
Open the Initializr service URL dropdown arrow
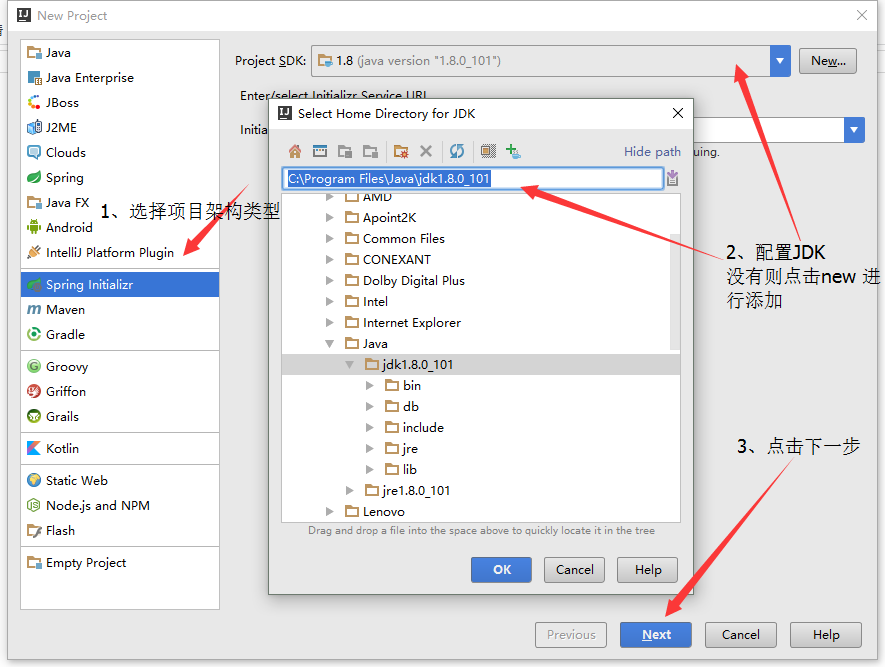854,130
